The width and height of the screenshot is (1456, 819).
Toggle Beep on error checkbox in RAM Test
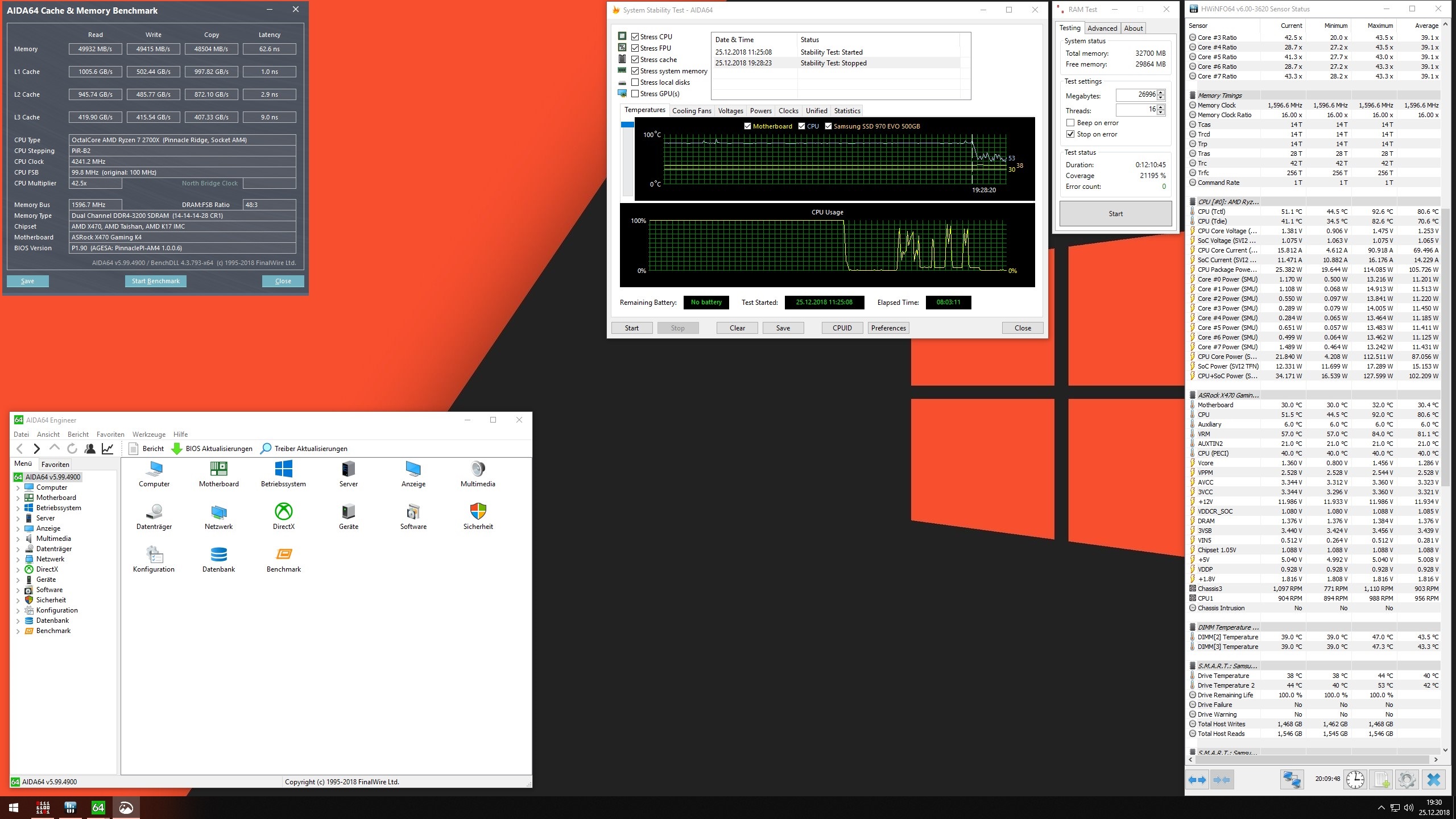(x=1069, y=123)
